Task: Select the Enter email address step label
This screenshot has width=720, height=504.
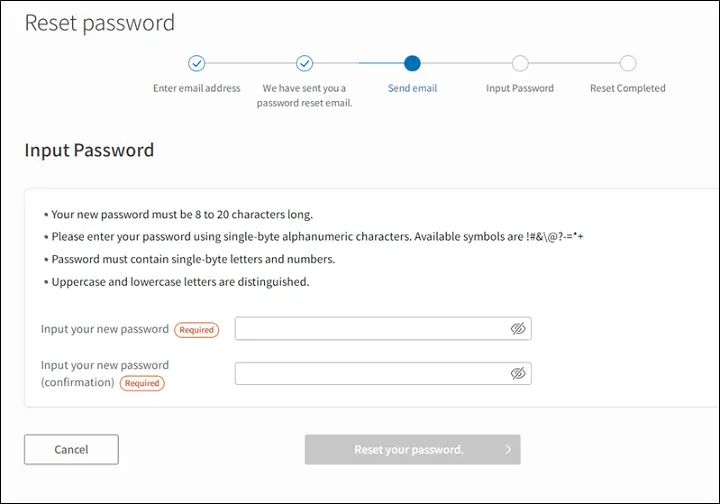Action: tap(197, 88)
